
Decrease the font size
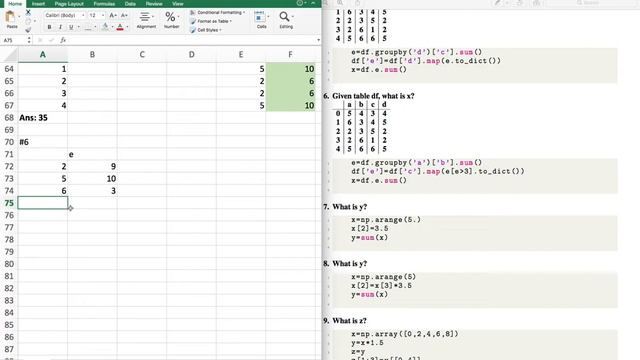pos(124,16)
